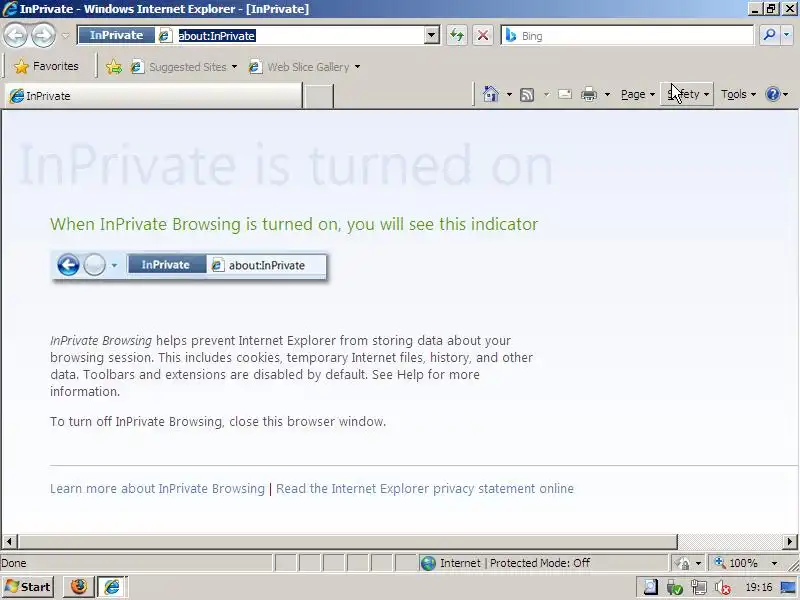Click the Protected Mode: Off status text

point(540,563)
